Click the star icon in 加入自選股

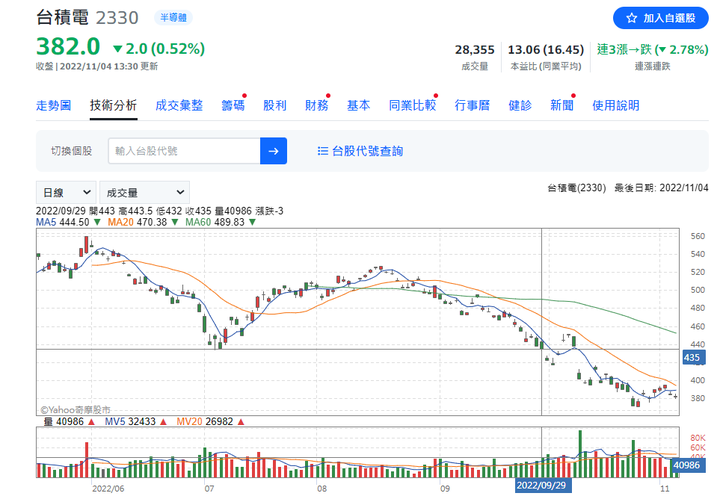pyautogui.click(x=631, y=18)
